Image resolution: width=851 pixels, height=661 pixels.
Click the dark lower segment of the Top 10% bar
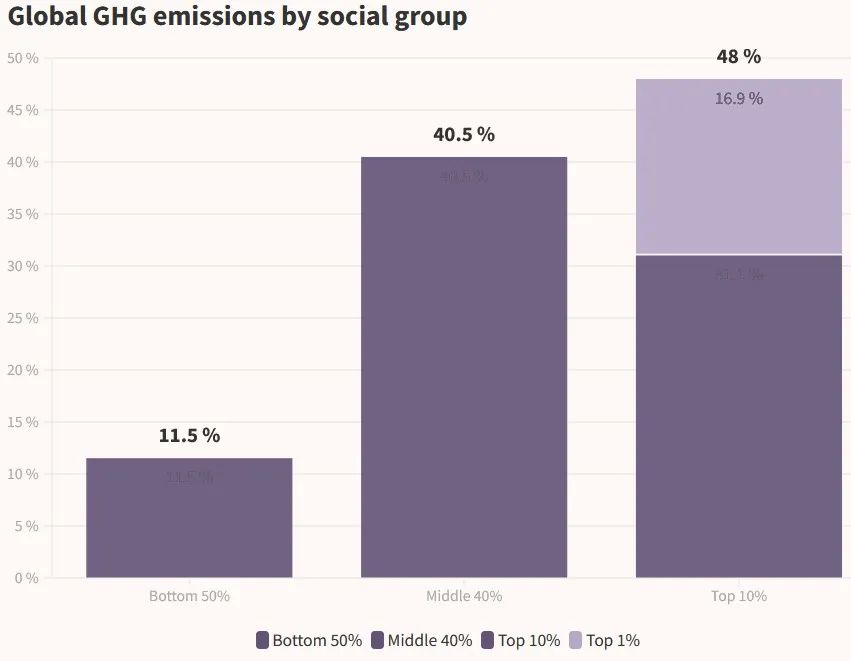[739, 420]
